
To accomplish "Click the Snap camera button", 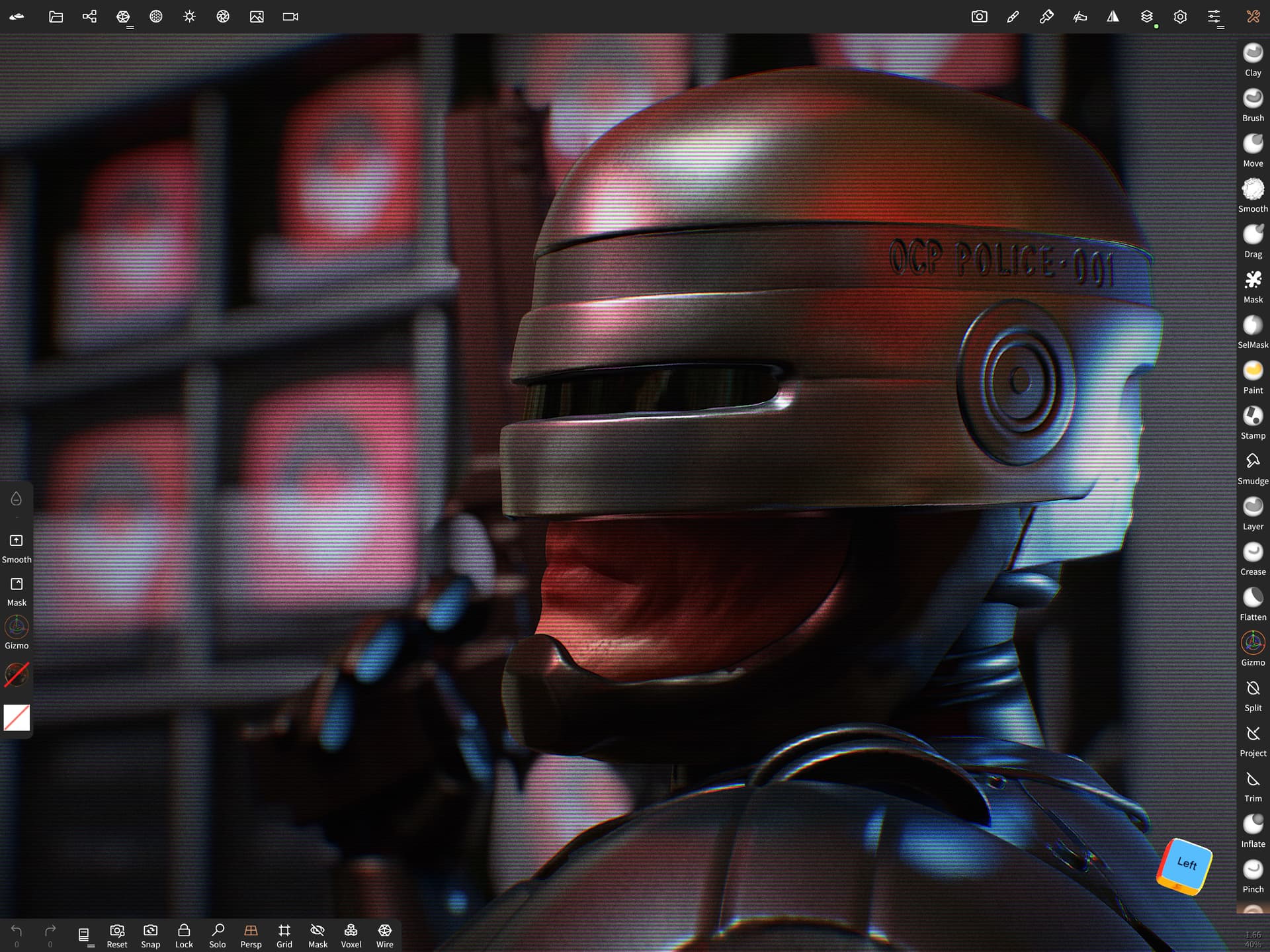I will (x=151, y=935).
